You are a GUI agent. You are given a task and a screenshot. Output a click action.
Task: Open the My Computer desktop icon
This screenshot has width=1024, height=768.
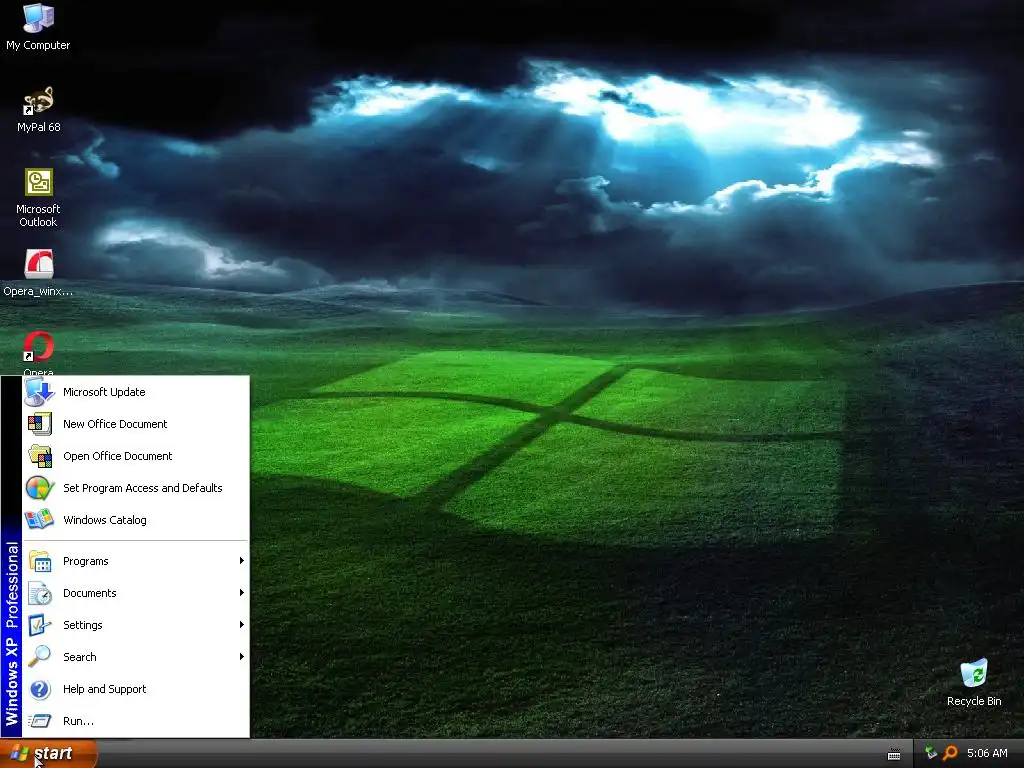click(38, 26)
